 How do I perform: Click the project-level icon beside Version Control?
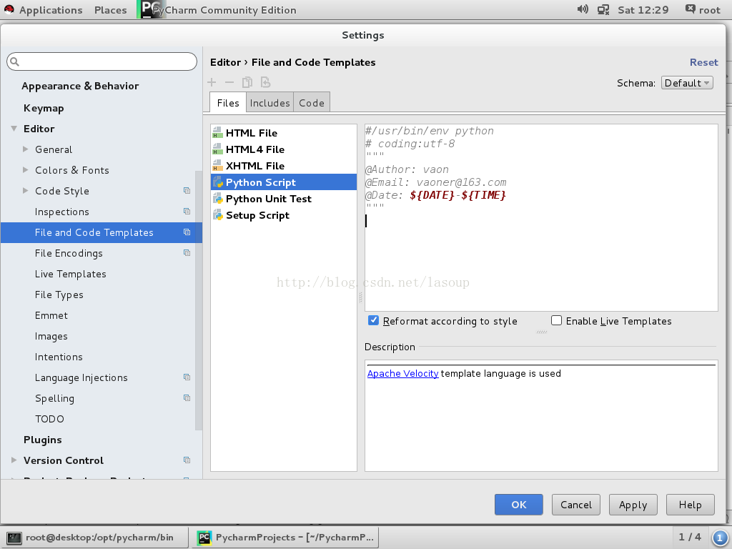click(187, 460)
